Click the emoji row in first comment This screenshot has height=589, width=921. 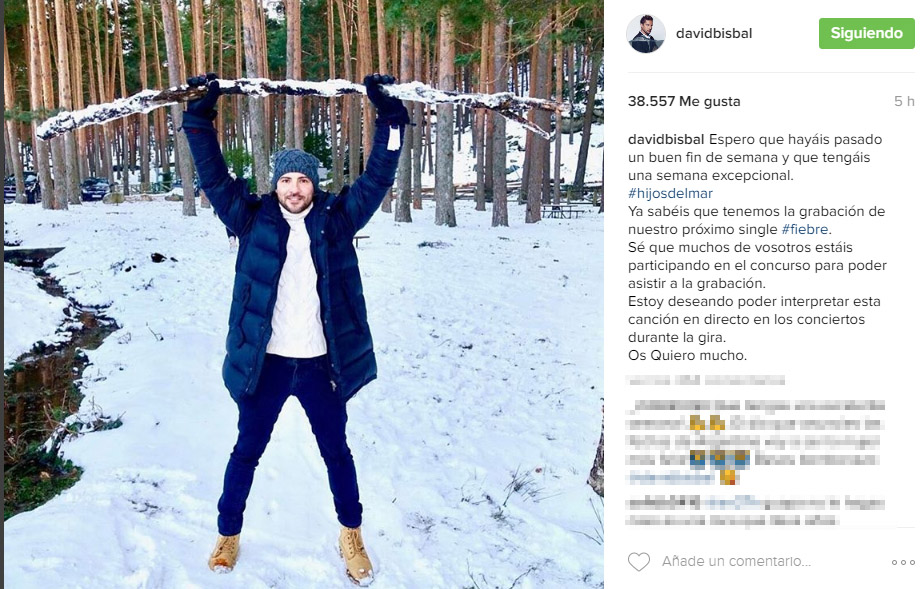coord(720,459)
